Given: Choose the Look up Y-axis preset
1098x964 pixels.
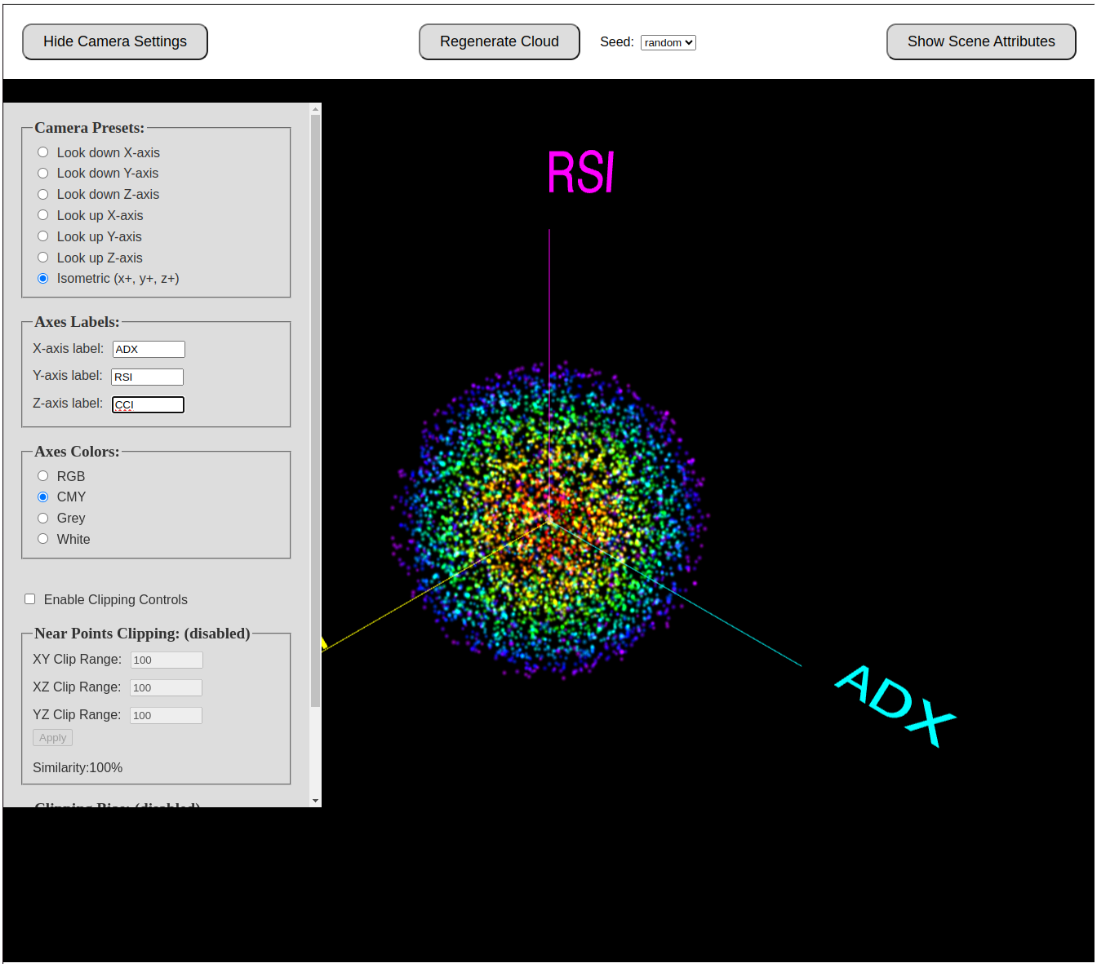Looking at the screenshot, I should tap(43, 237).
